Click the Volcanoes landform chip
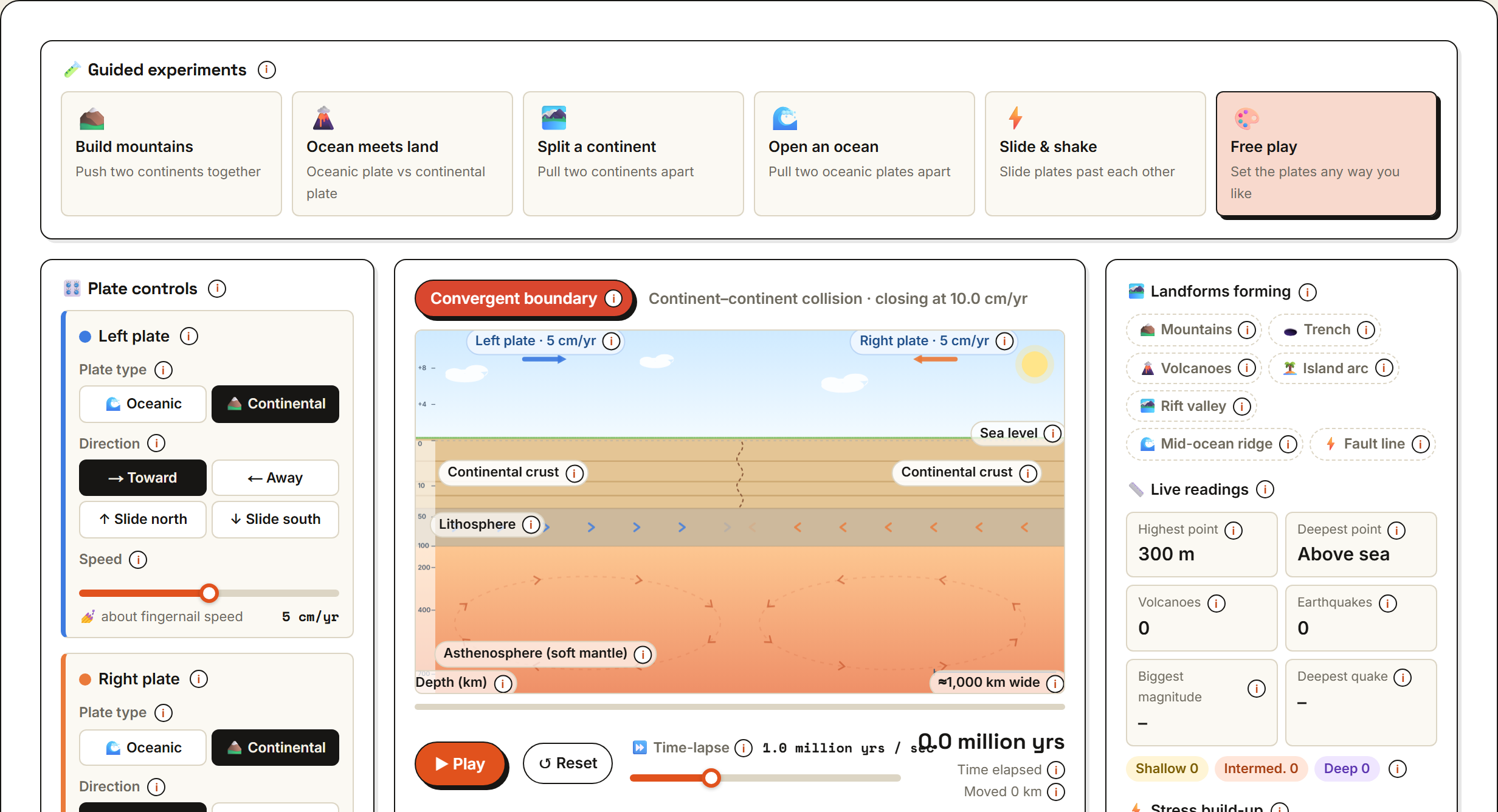 click(x=1194, y=368)
